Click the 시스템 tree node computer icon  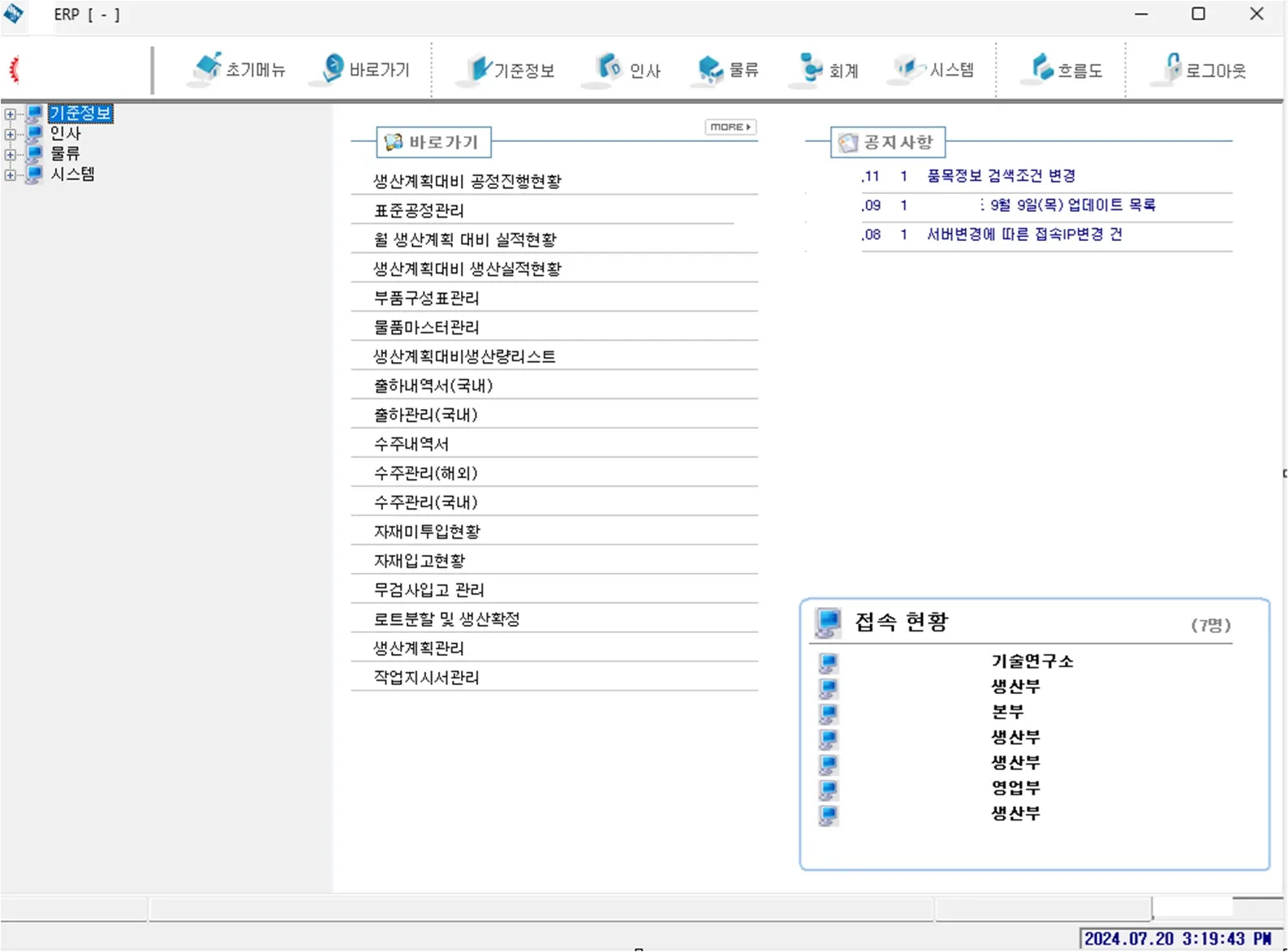(35, 174)
